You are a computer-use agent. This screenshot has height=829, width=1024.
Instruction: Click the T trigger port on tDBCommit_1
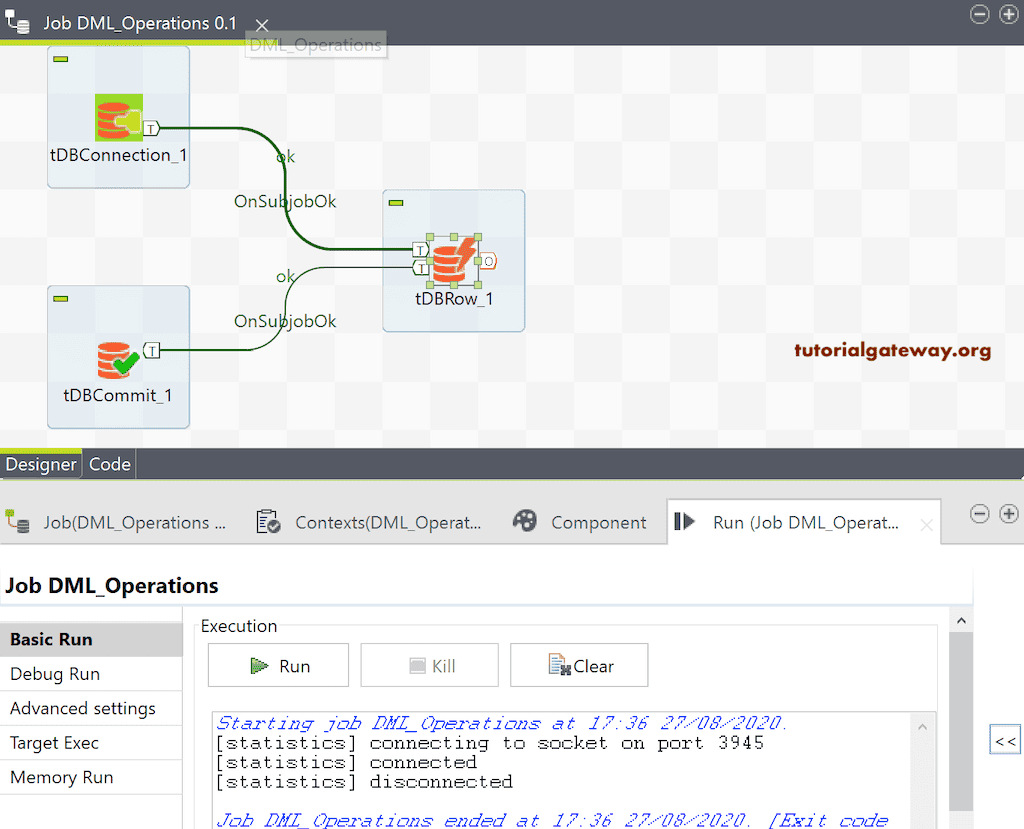(152, 350)
